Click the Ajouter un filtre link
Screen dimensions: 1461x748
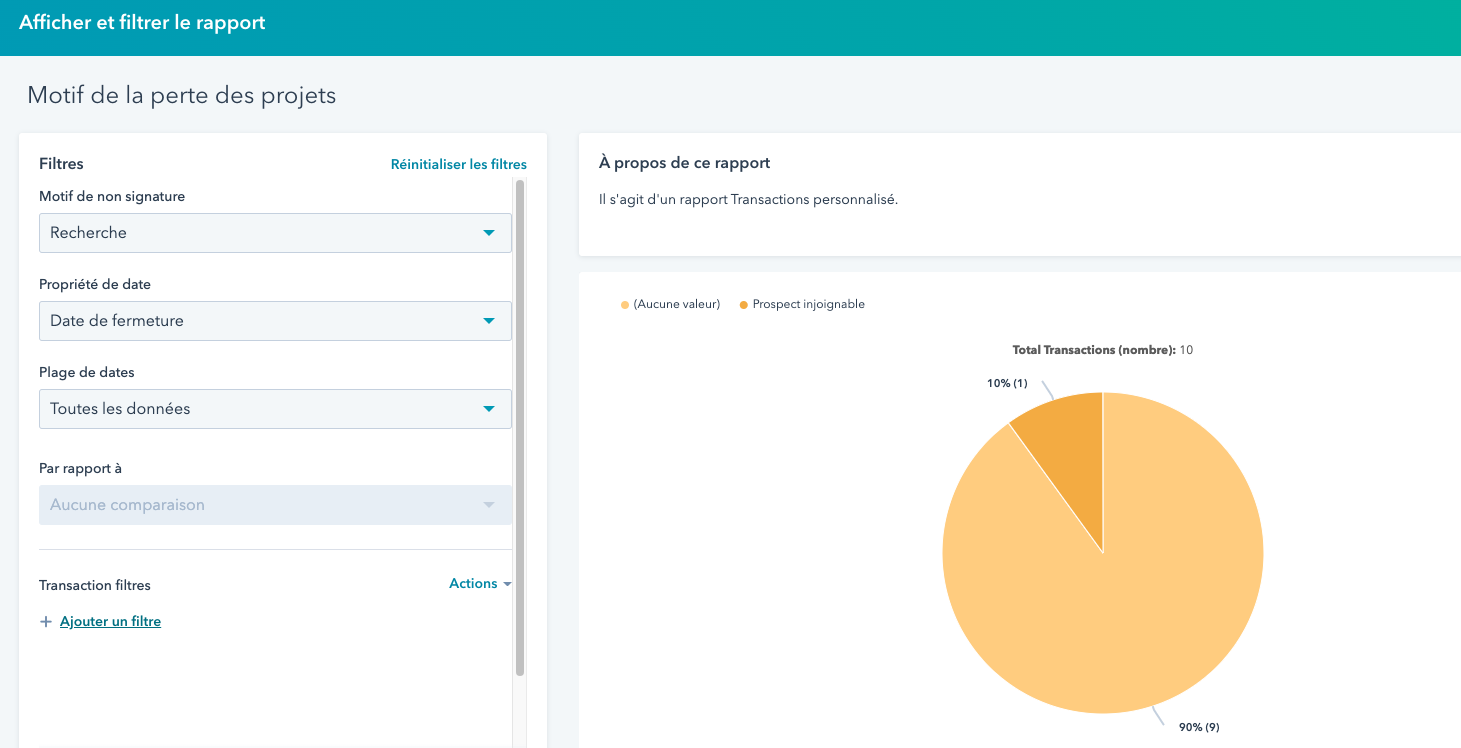(110, 622)
